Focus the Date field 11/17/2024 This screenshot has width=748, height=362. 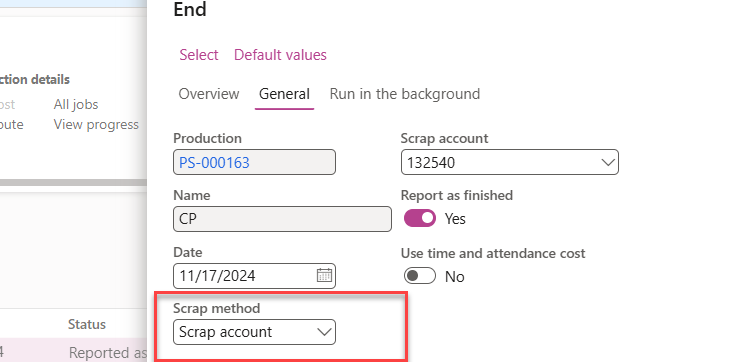click(254, 276)
